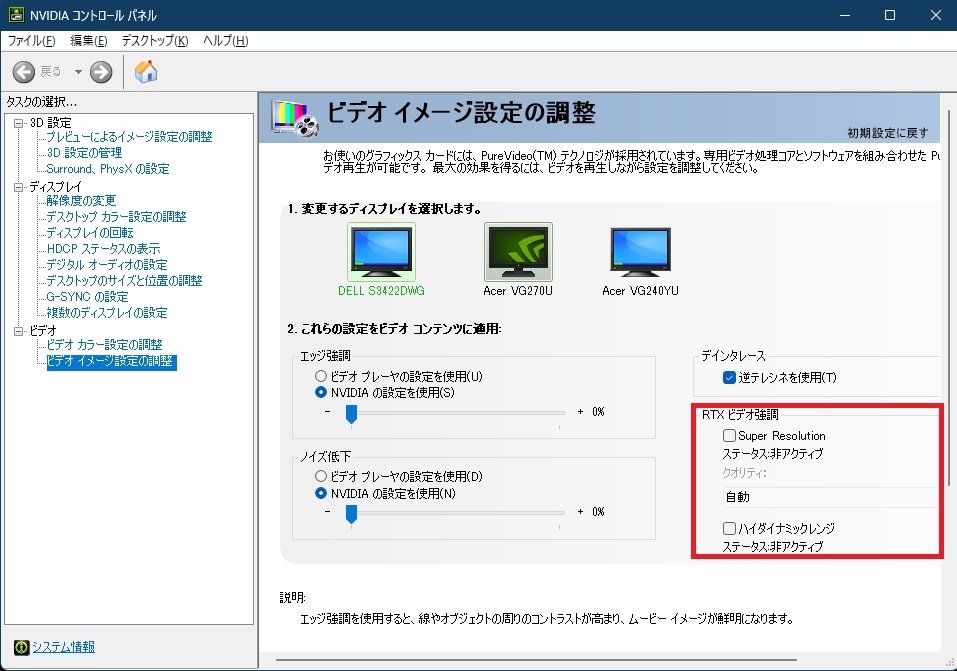Screen dimensions: 957x671
Task: Open the クオリティ 自動 dropdown
Action: coord(830,497)
